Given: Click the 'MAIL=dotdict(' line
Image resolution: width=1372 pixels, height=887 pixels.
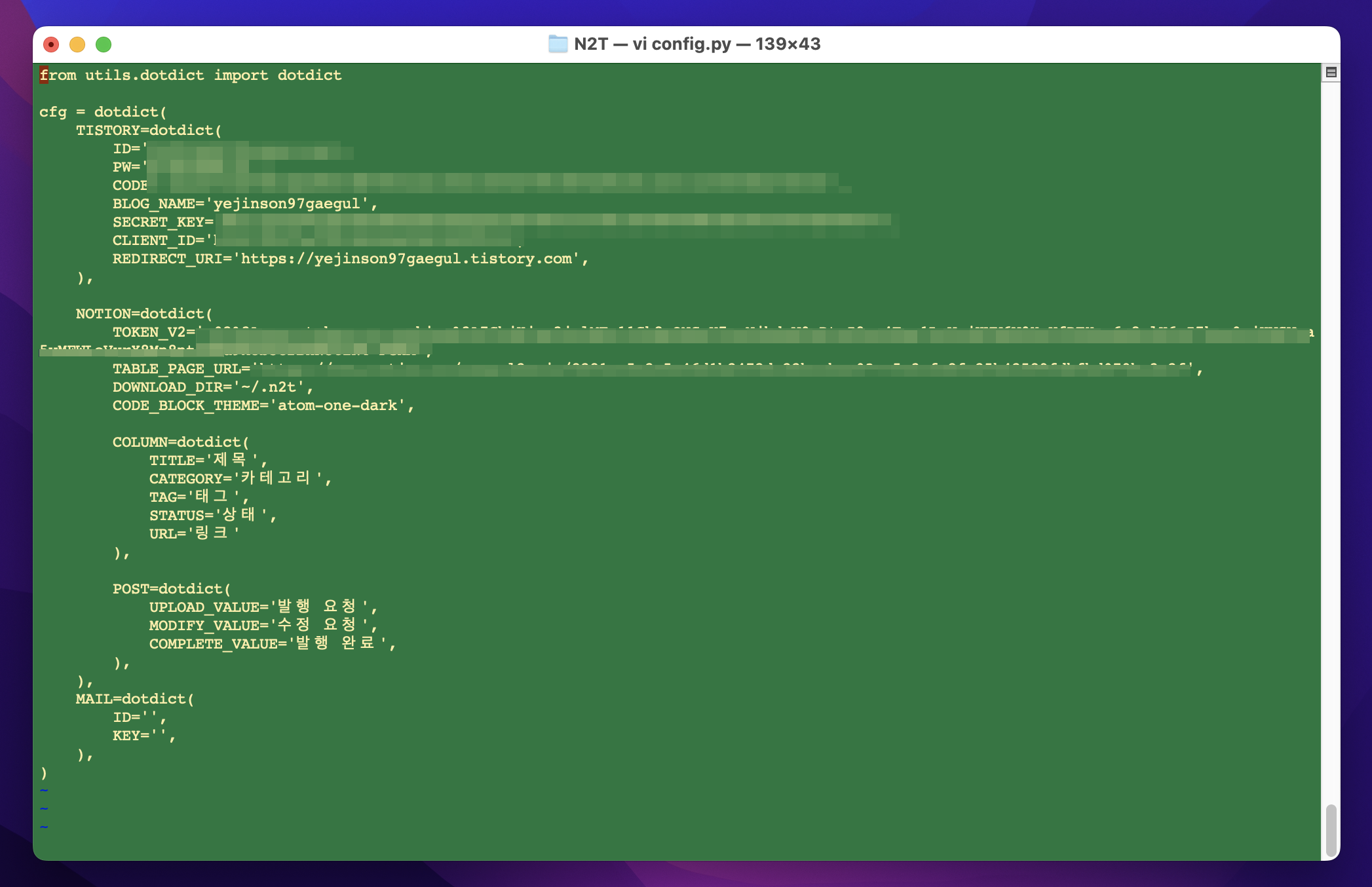Looking at the screenshot, I should [x=135, y=699].
